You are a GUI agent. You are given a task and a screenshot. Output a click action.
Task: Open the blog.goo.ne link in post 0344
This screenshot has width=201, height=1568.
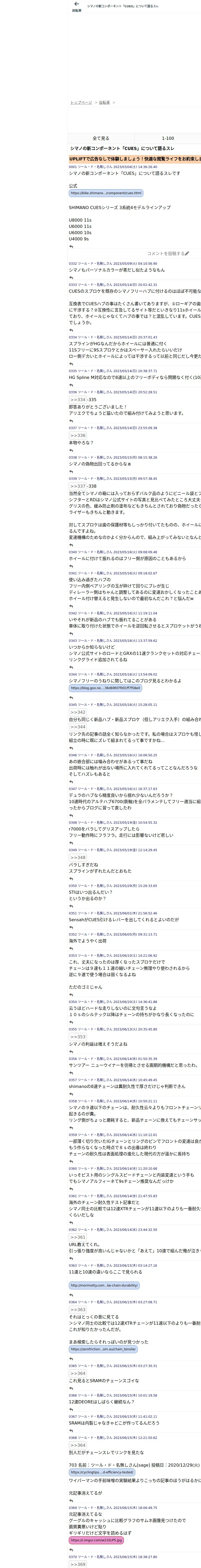pos(105,688)
